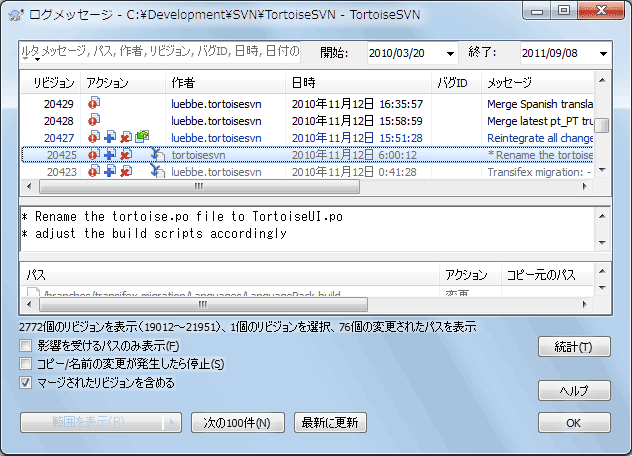Click the log message pane scroll down arrow
Viewport: 632px width, 456px height.
pos(602,242)
